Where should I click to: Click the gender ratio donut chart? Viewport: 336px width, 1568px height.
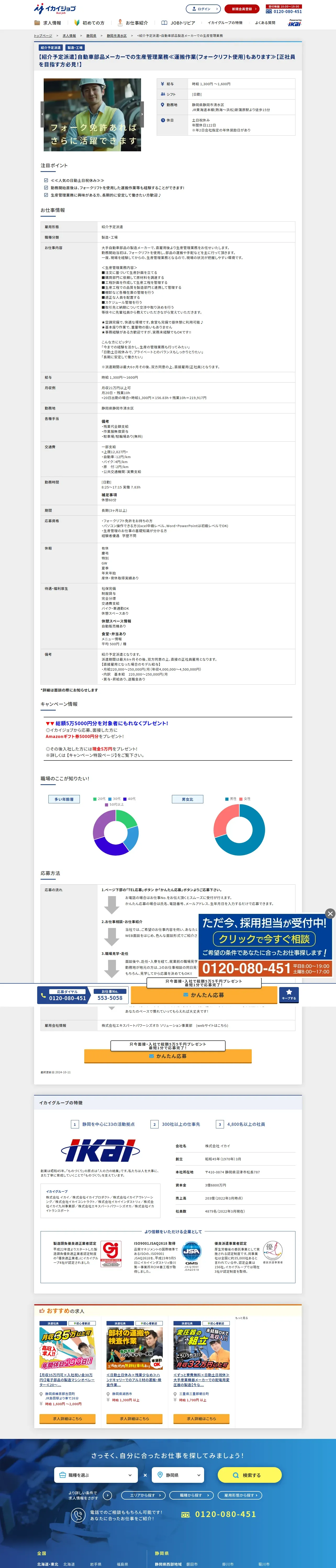click(x=239, y=830)
